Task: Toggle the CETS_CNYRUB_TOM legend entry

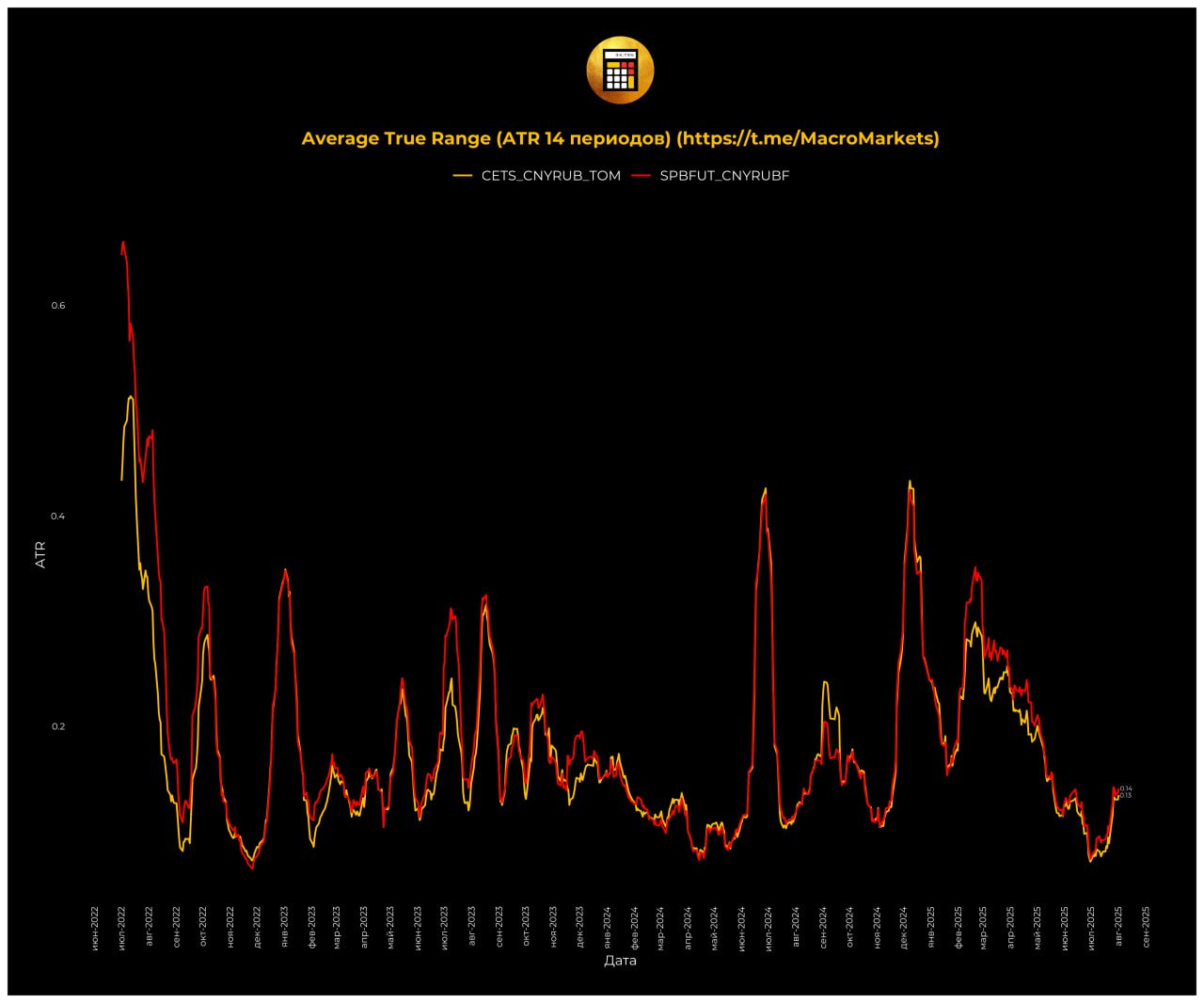Action: point(537,176)
